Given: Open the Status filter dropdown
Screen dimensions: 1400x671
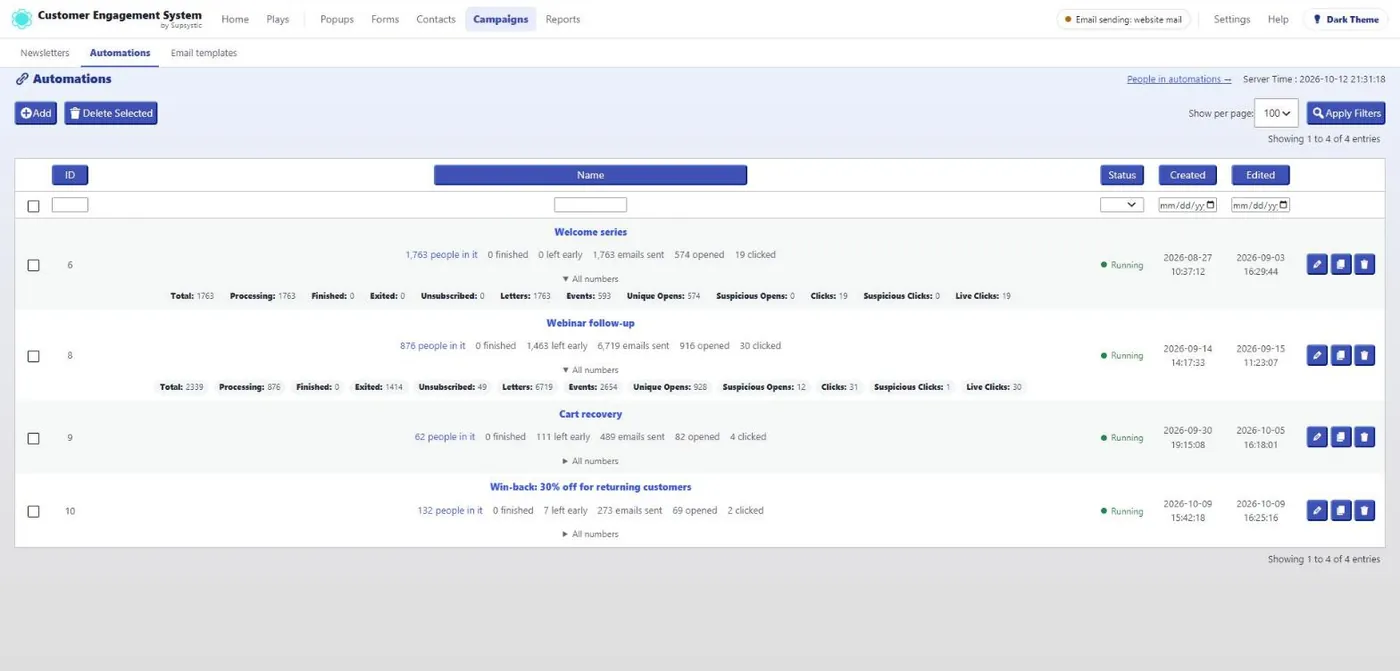Looking at the screenshot, I should pyautogui.click(x=1121, y=204).
